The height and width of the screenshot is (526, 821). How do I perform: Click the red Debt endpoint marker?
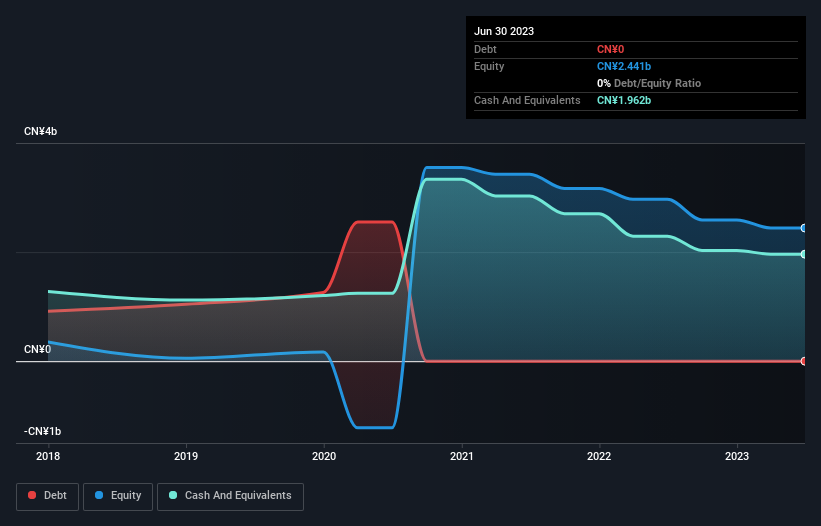(804, 361)
